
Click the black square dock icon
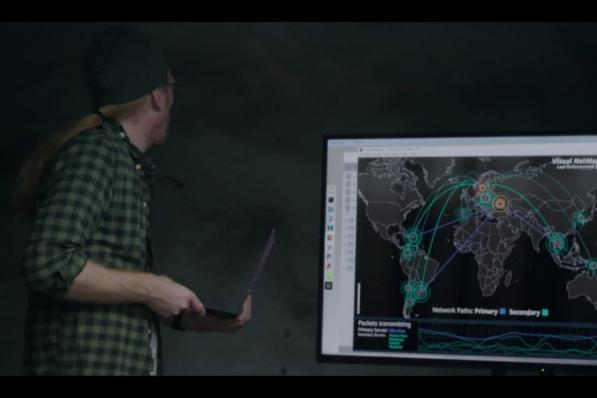click(x=331, y=200)
